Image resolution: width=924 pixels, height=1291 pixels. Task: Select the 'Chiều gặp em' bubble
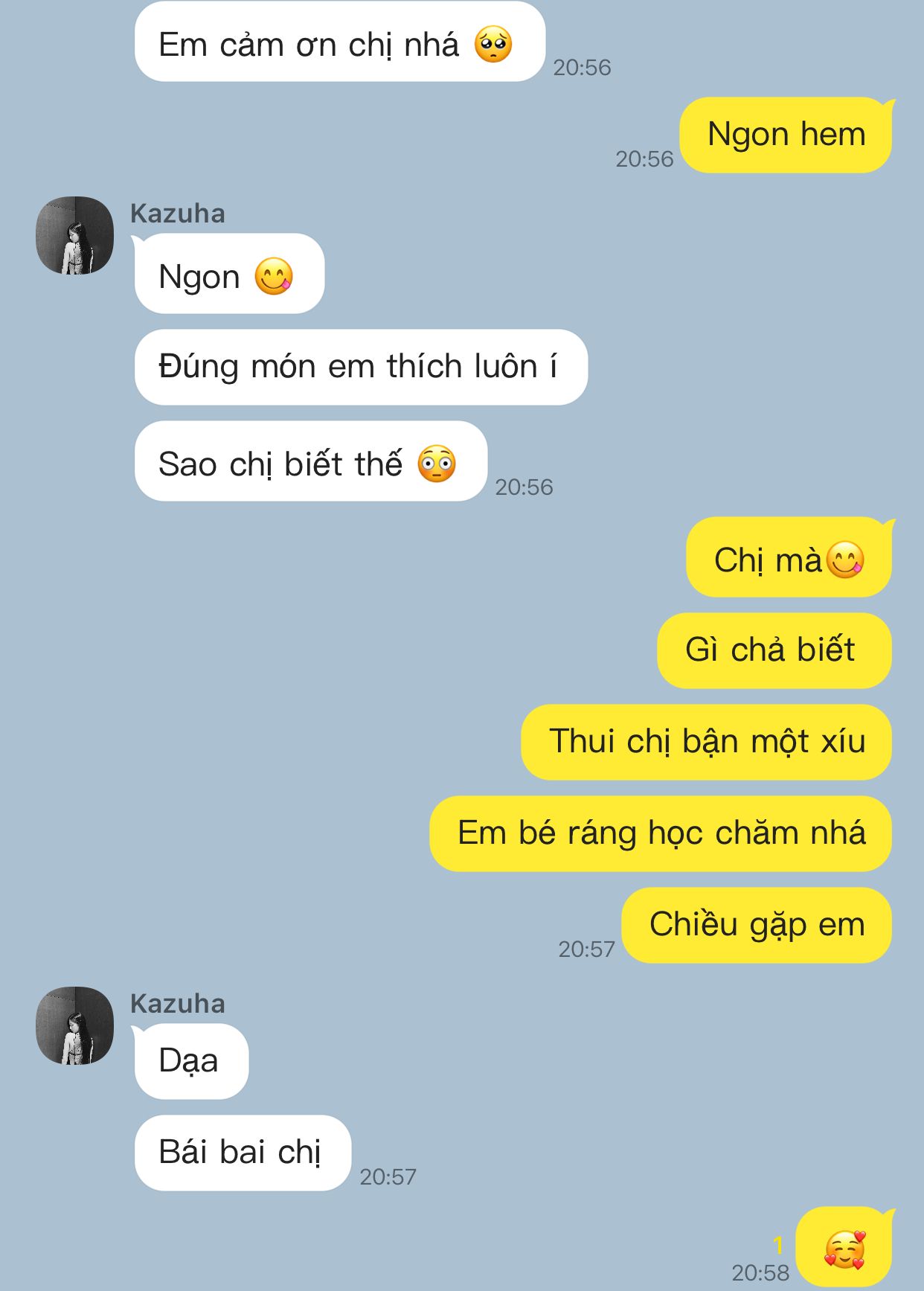pyautogui.click(x=757, y=925)
